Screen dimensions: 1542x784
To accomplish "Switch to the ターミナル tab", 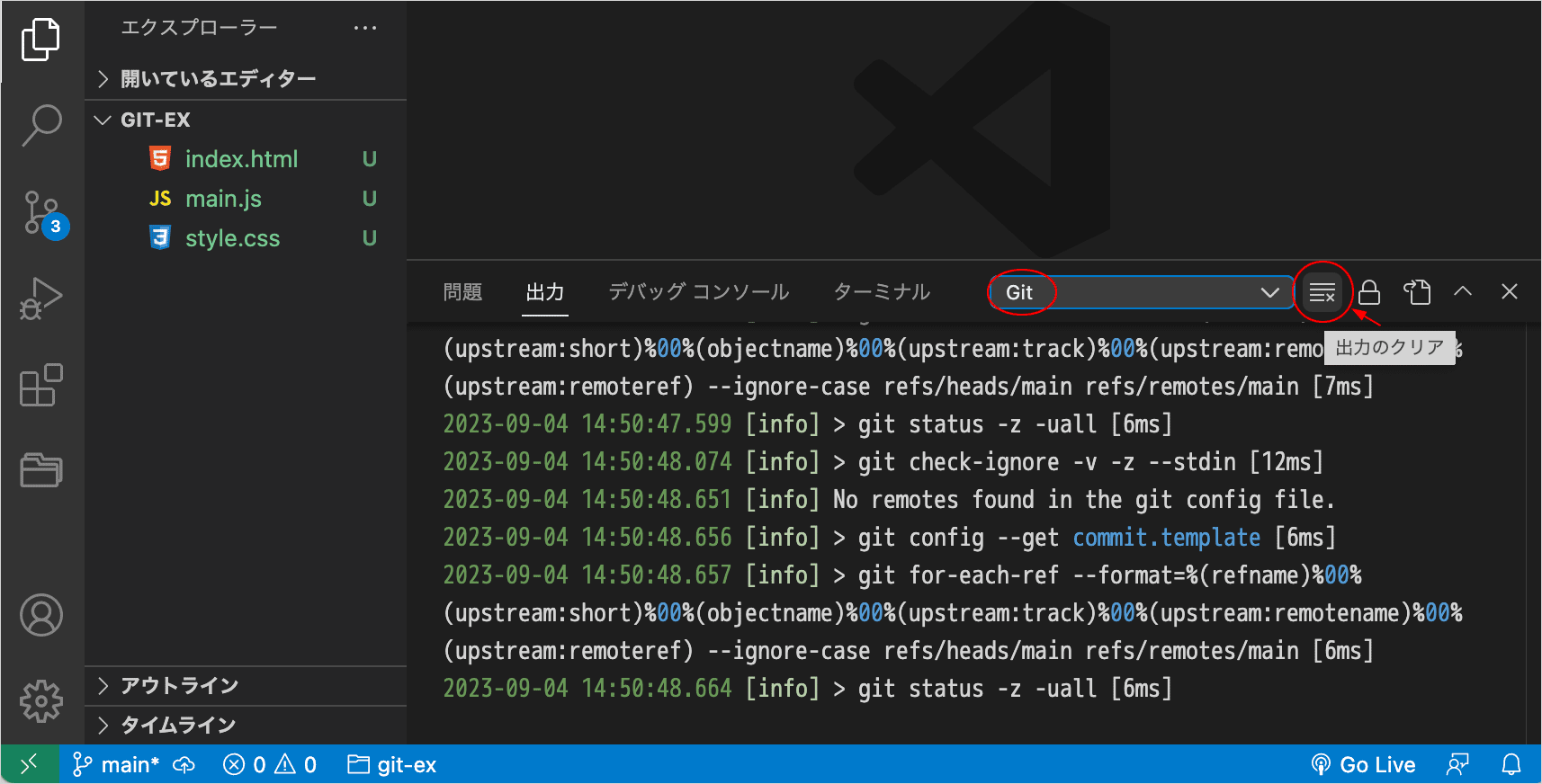I will [x=881, y=292].
